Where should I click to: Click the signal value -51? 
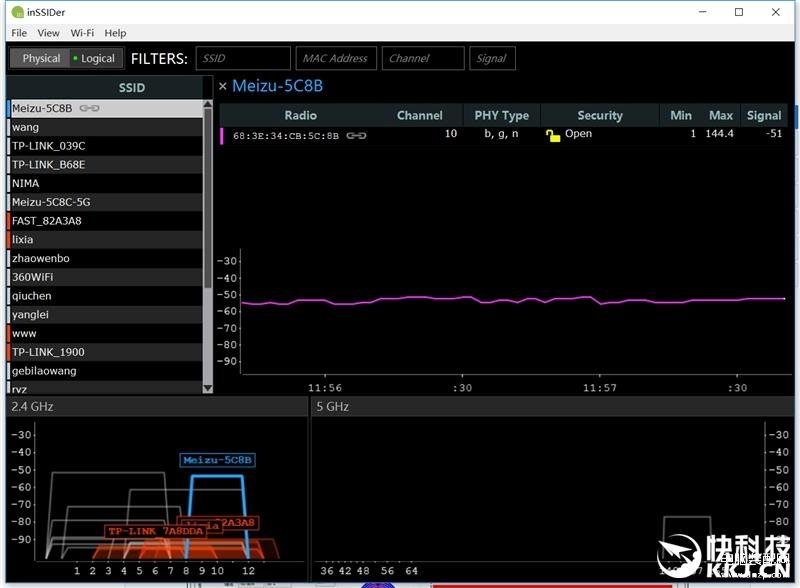coord(773,134)
